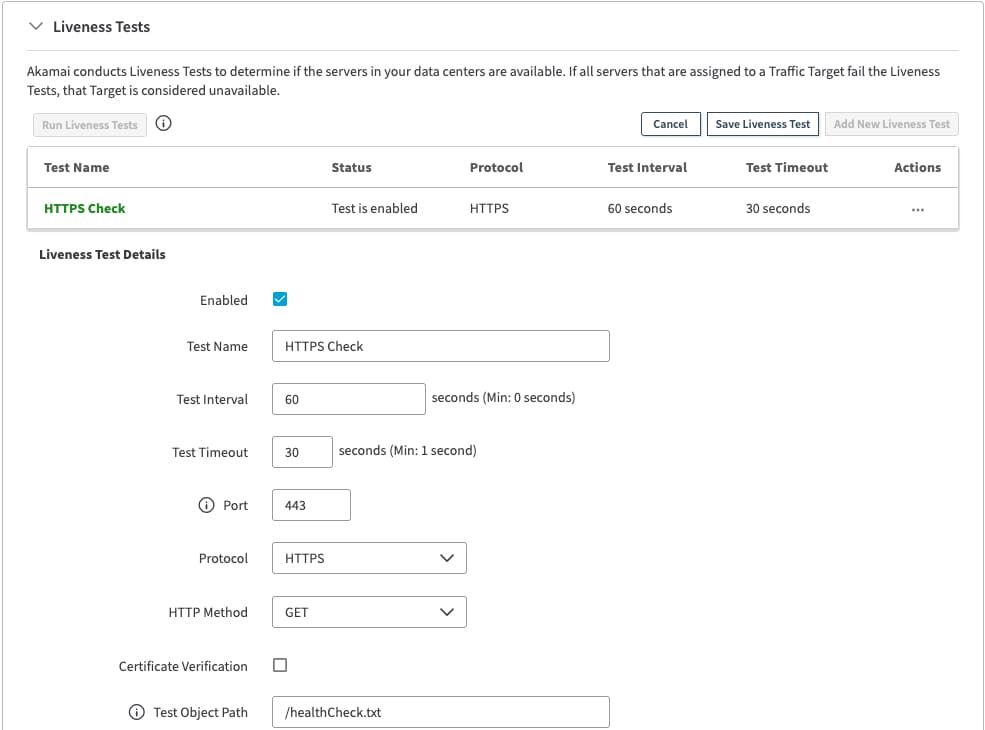Click the Cancel button
This screenshot has height=730, width=985.
tap(670, 124)
